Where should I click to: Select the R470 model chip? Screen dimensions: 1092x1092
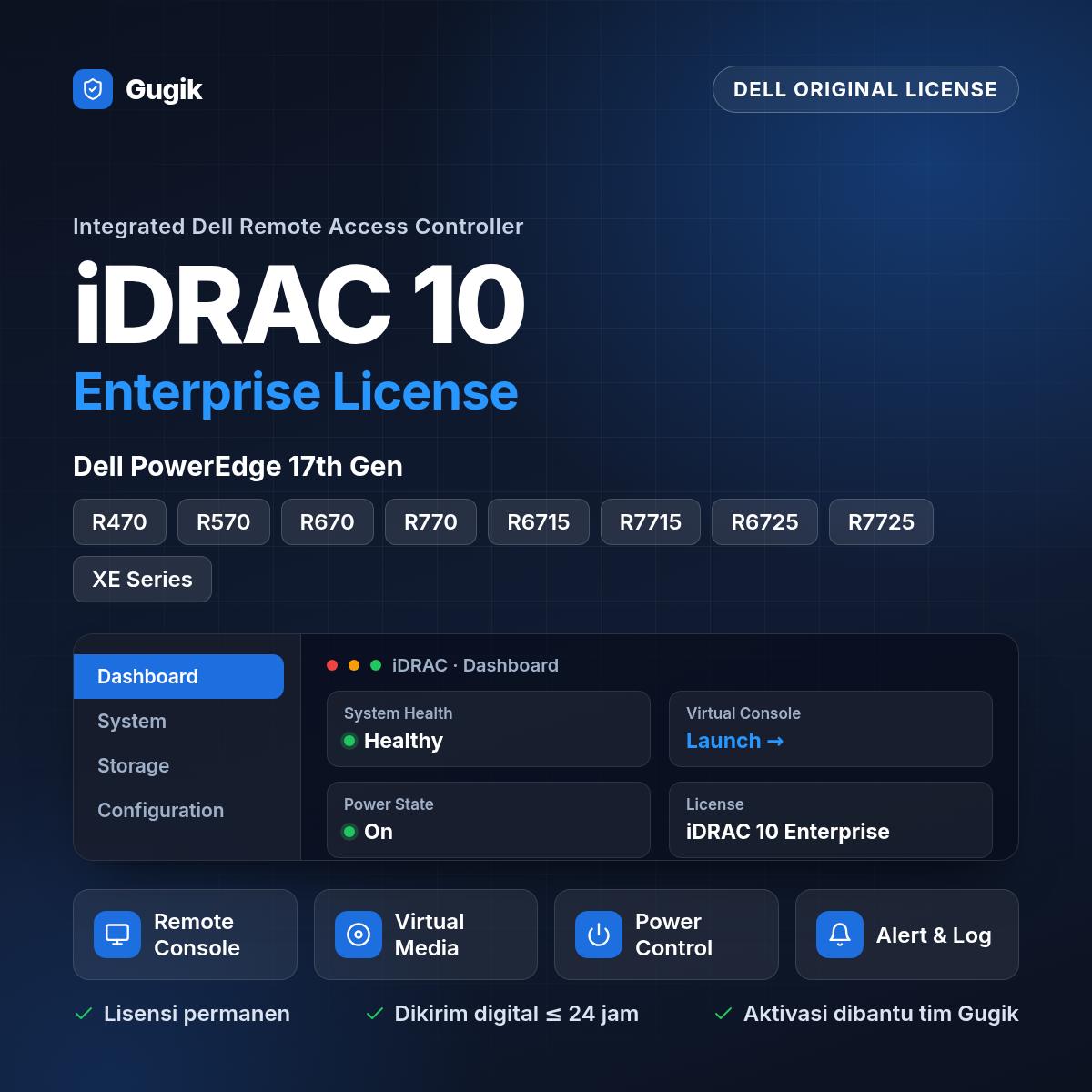119,521
